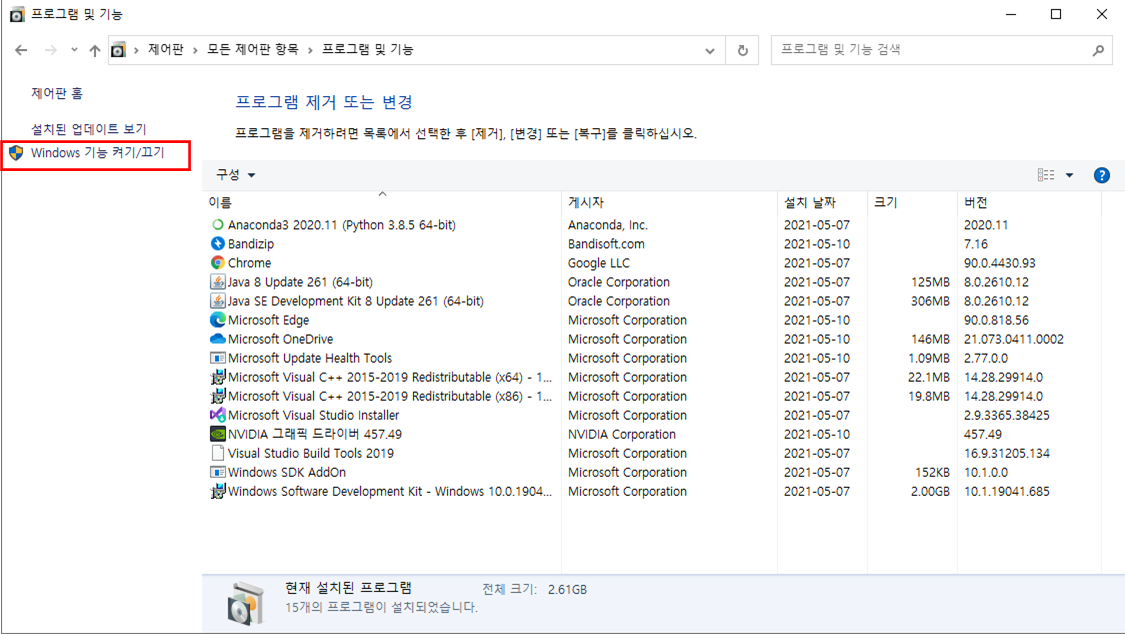The image size is (1125, 634).
Task: Click the control panel icon in address bar
Action: [118, 49]
